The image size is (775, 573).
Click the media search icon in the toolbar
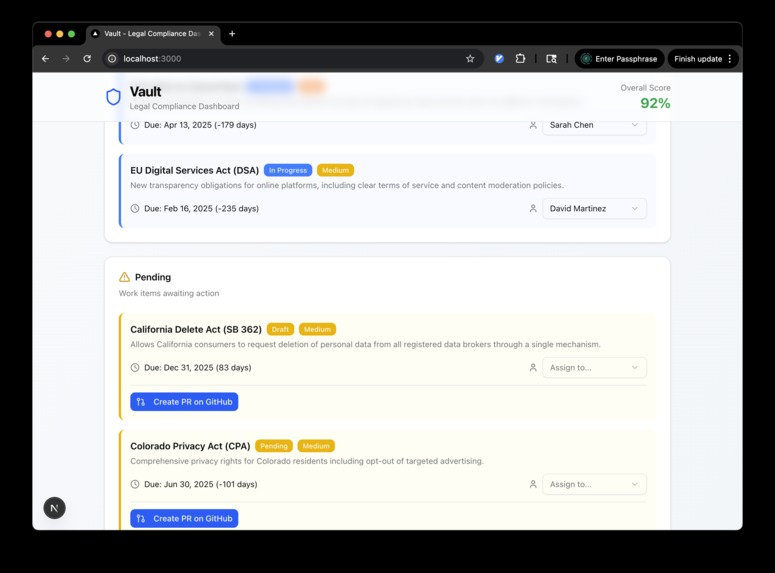point(551,59)
